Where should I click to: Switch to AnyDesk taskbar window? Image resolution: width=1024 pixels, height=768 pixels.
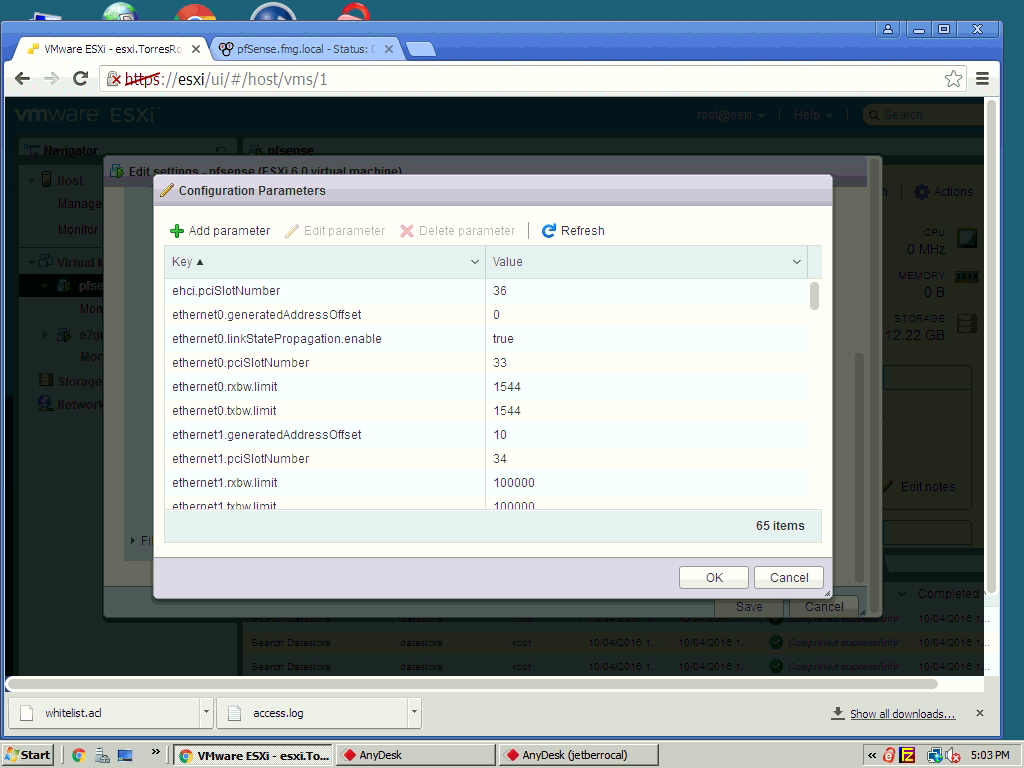coord(415,756)
